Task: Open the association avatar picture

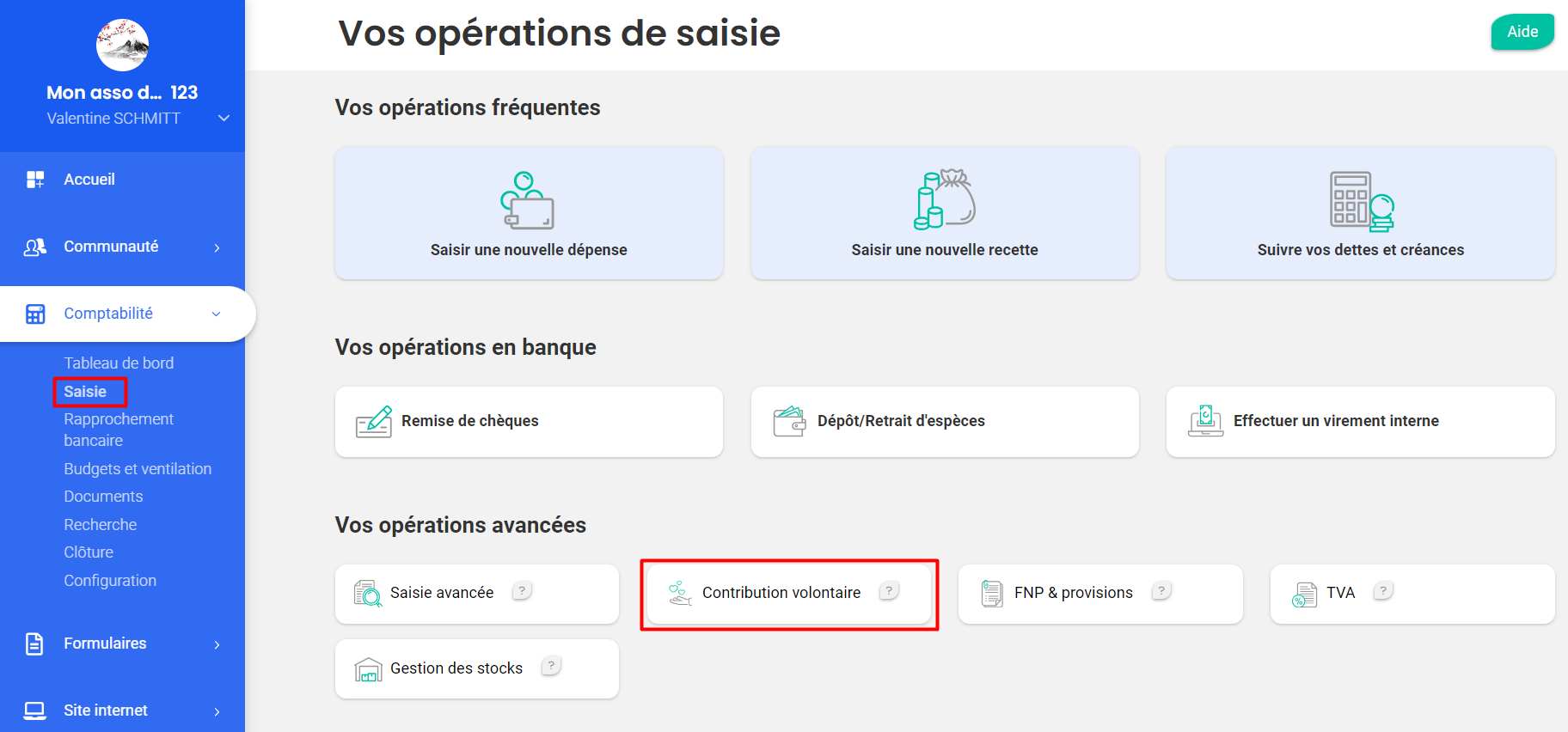Action: 122,45
